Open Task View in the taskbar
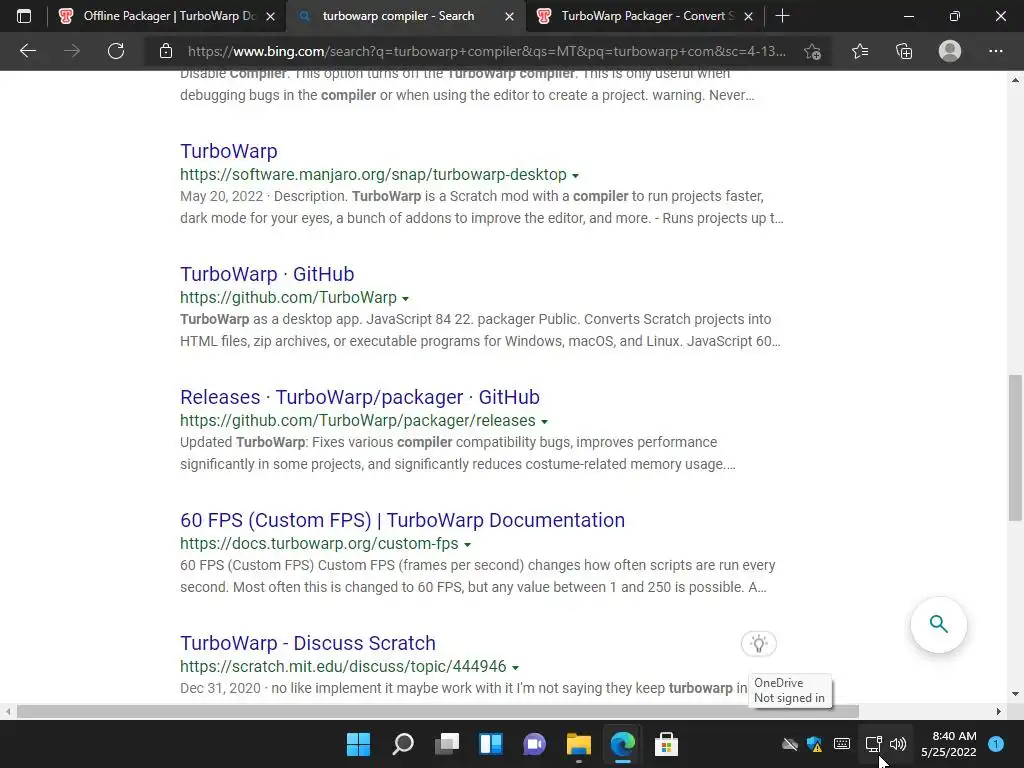 (x=447, y=744)
